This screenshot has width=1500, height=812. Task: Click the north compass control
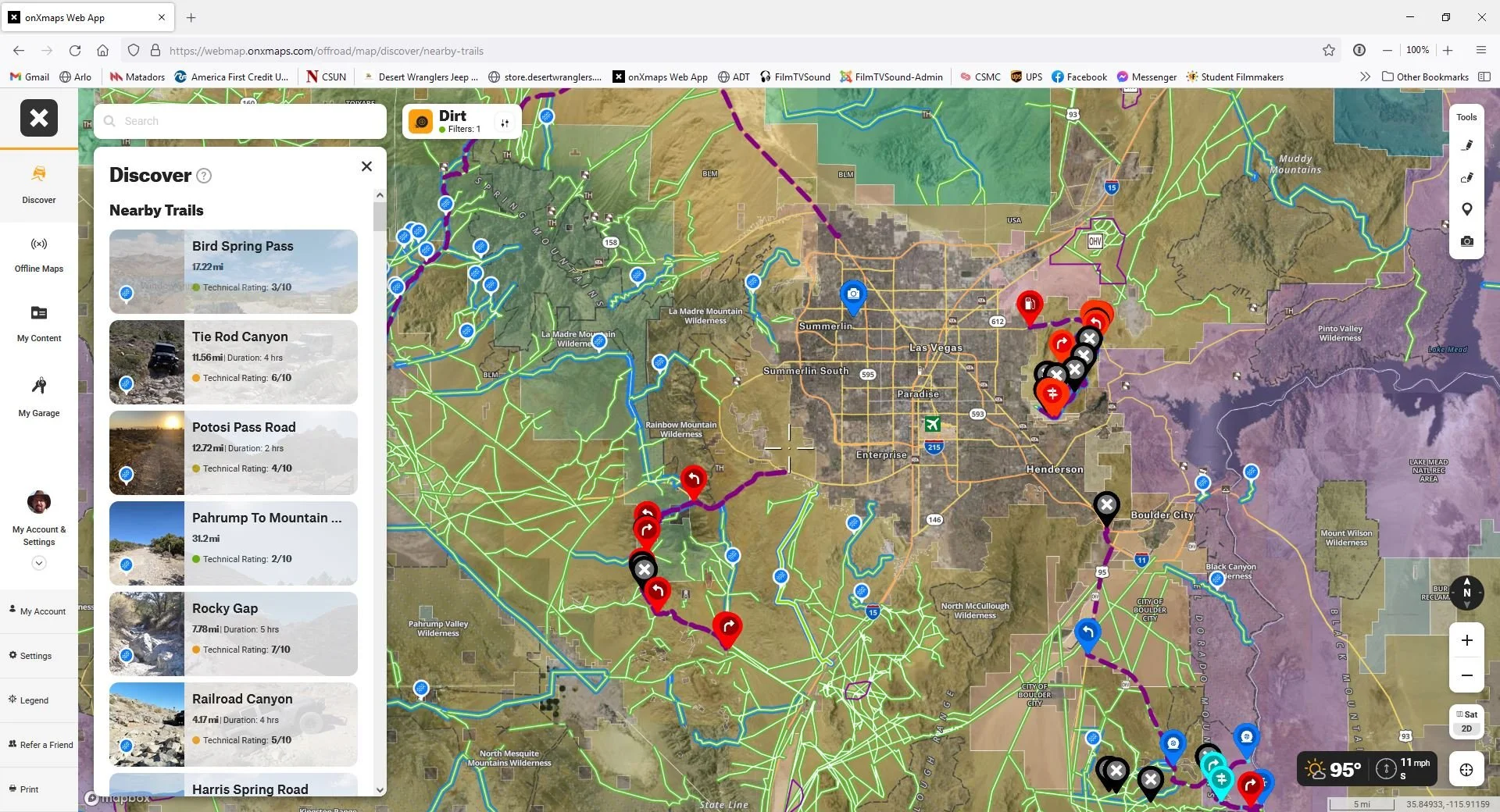pos(1466,593)
